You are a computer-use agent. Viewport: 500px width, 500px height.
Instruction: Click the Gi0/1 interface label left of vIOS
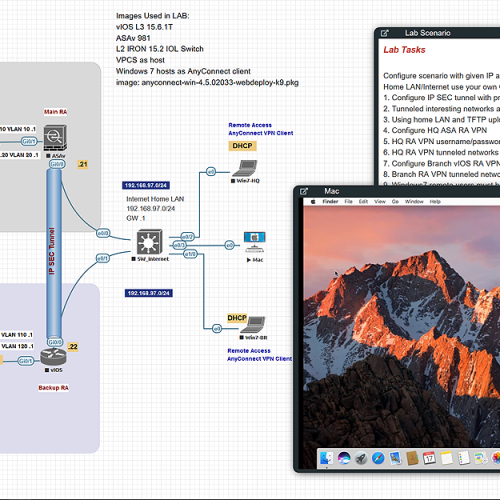click(26, 361)
